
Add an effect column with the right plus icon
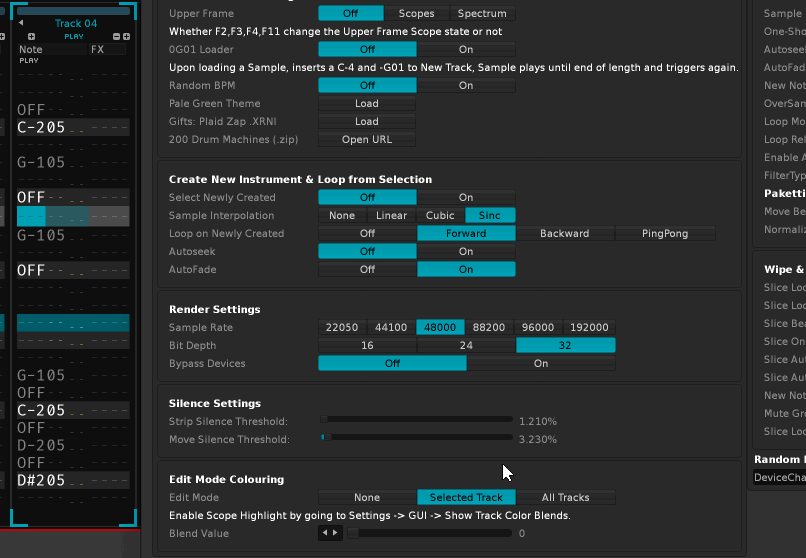point(126,36)
